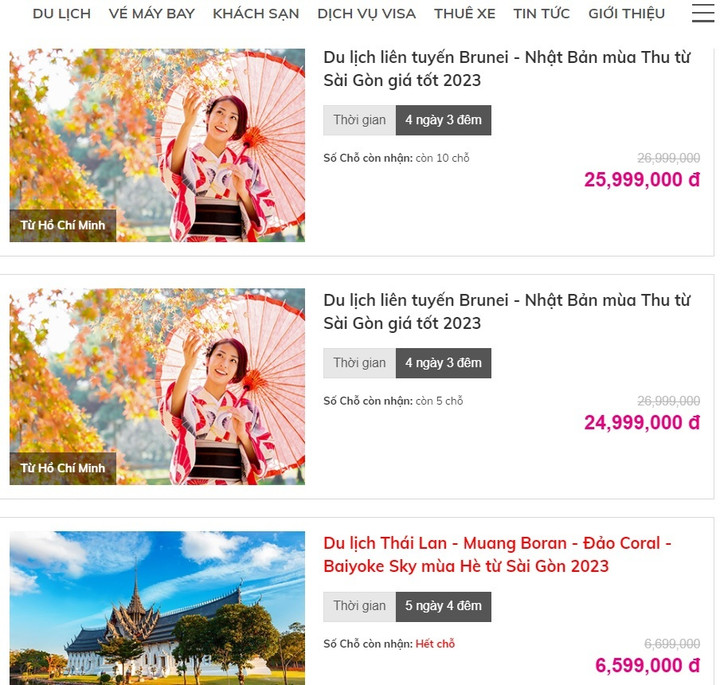This screenshot has height=685, width=720.
Task: Click the 24,999,000 đ price
Action: click(642, 422)
